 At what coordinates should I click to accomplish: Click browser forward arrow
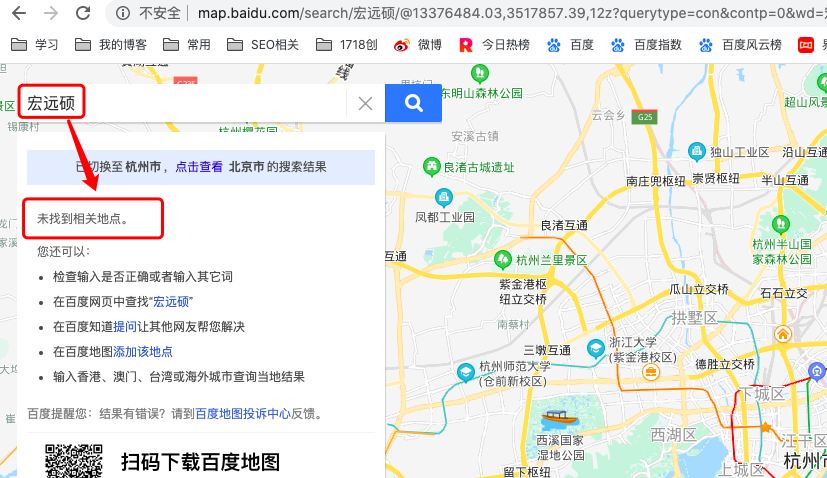(x=51, y=13)
